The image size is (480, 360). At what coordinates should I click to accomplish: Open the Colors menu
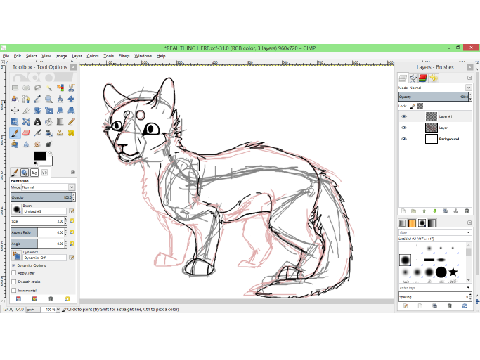tap(92, 56)
